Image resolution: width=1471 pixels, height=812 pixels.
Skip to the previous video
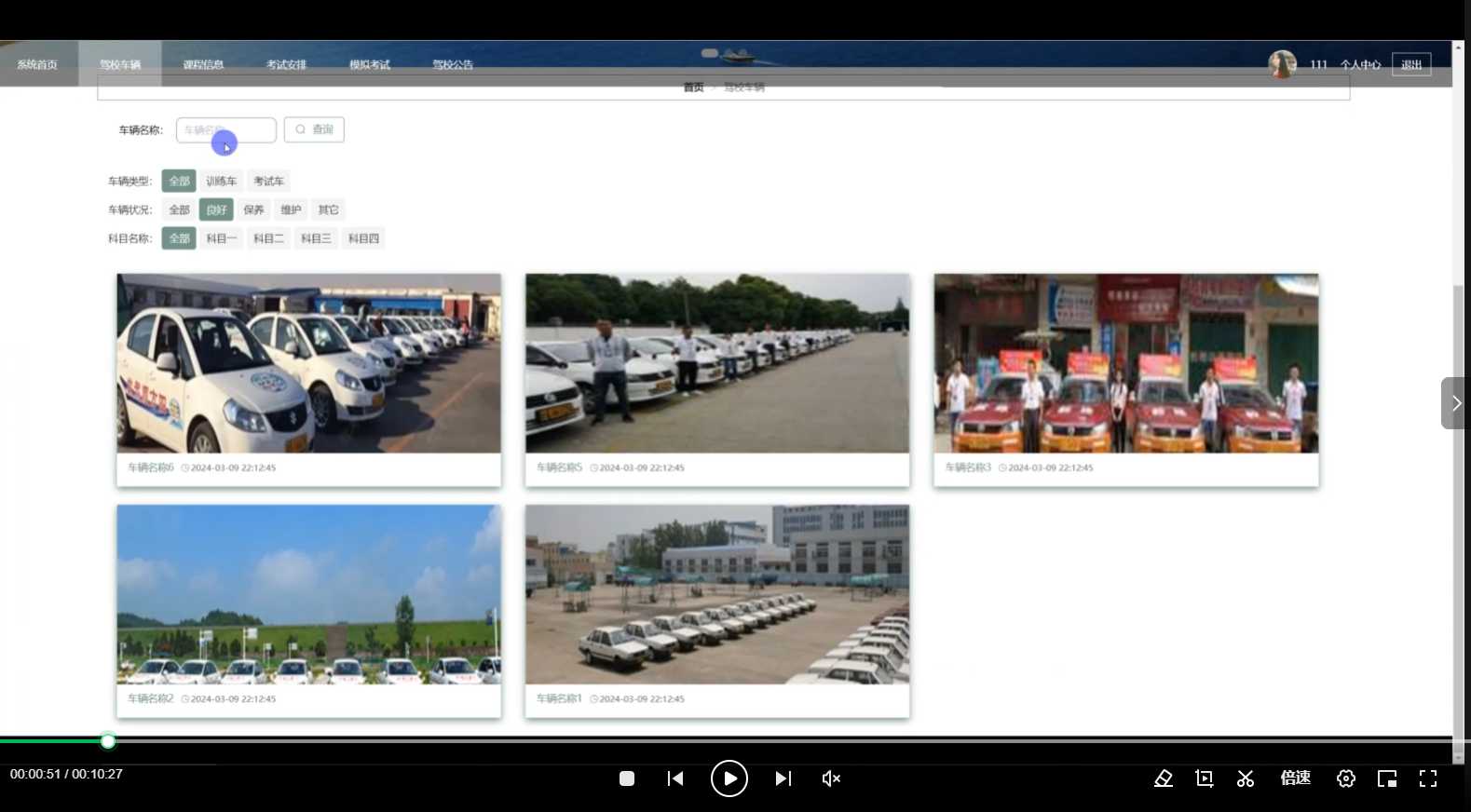click(675, 778)
